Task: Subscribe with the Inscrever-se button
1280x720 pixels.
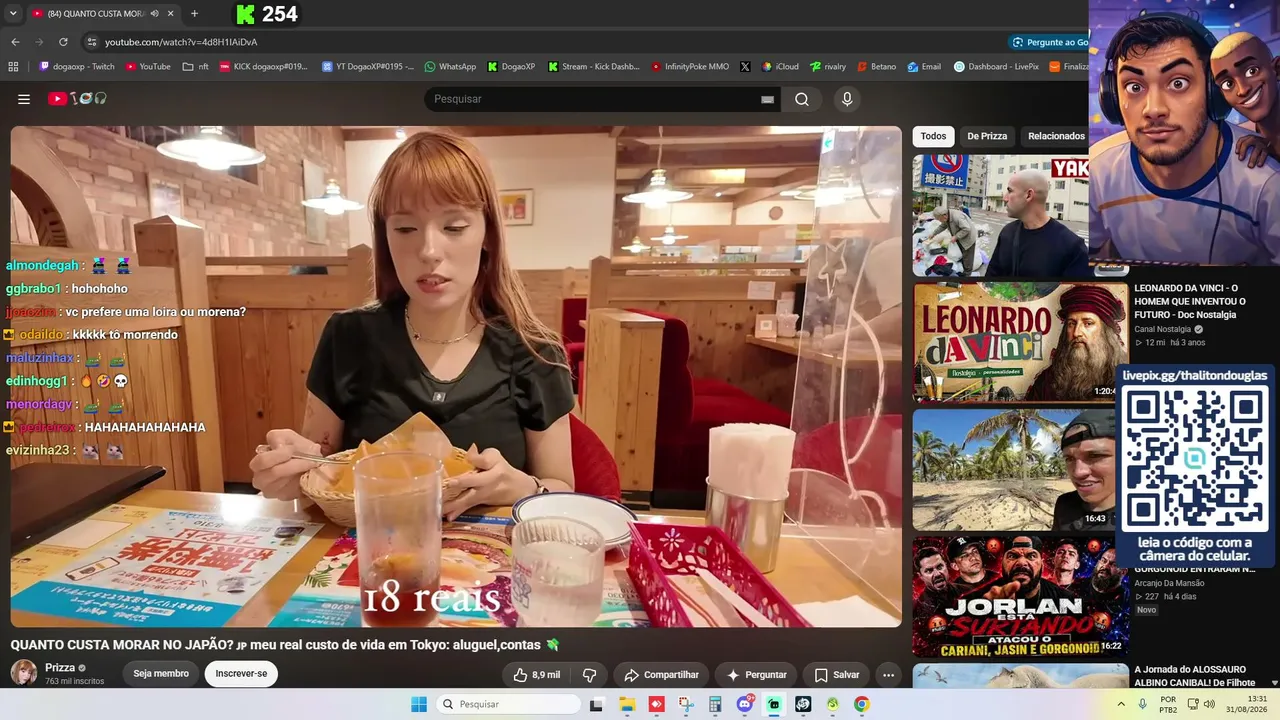Action: (x=241, y=674)
